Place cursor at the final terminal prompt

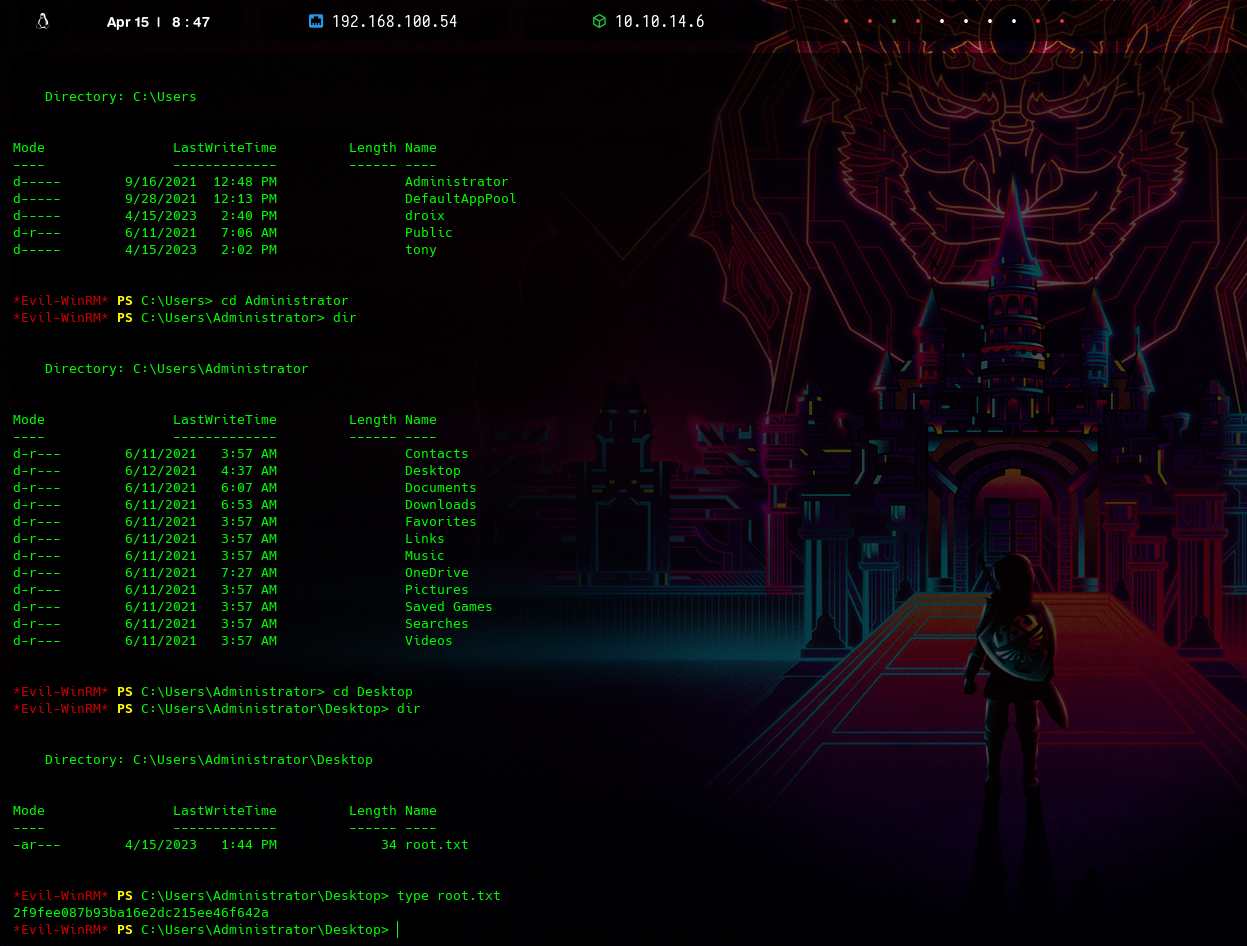(397, 930)
